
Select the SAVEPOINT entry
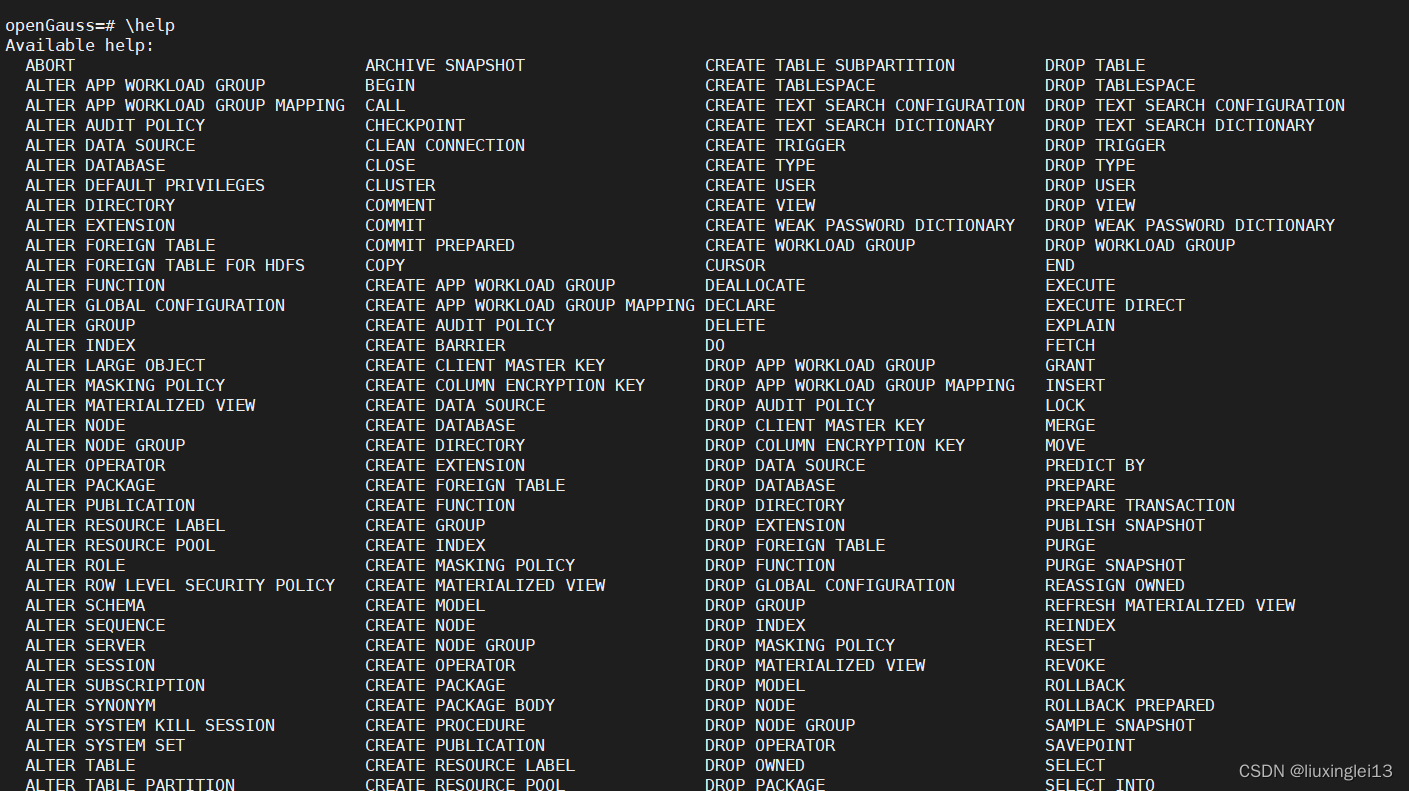(1089, 745)
